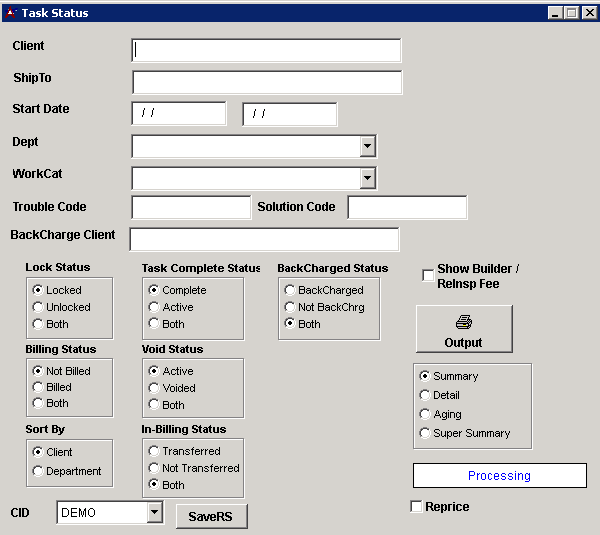Click the Output printer button
This screenshot has height=535, width=600.
pos(464,329)
